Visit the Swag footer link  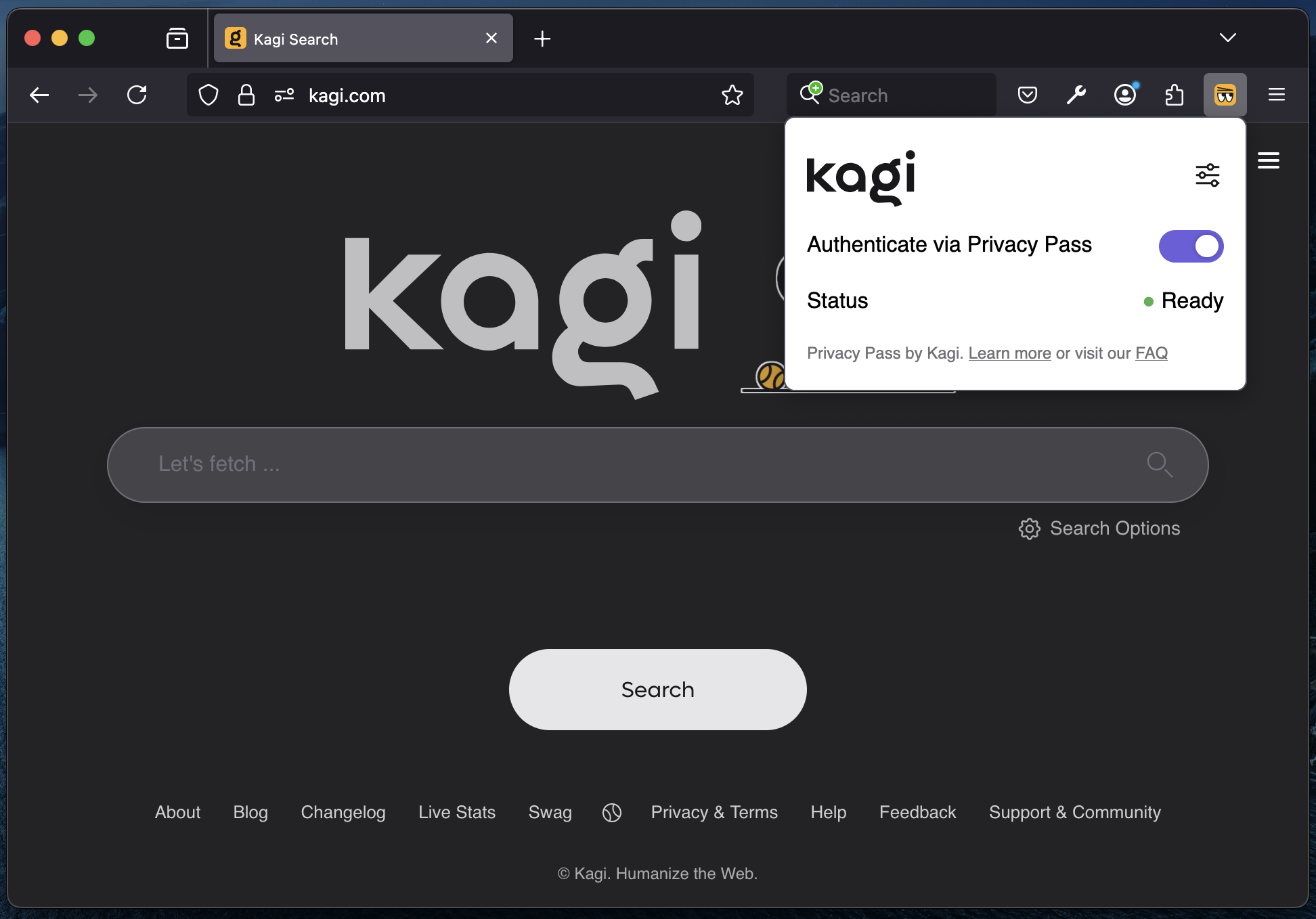click(550, 812)
